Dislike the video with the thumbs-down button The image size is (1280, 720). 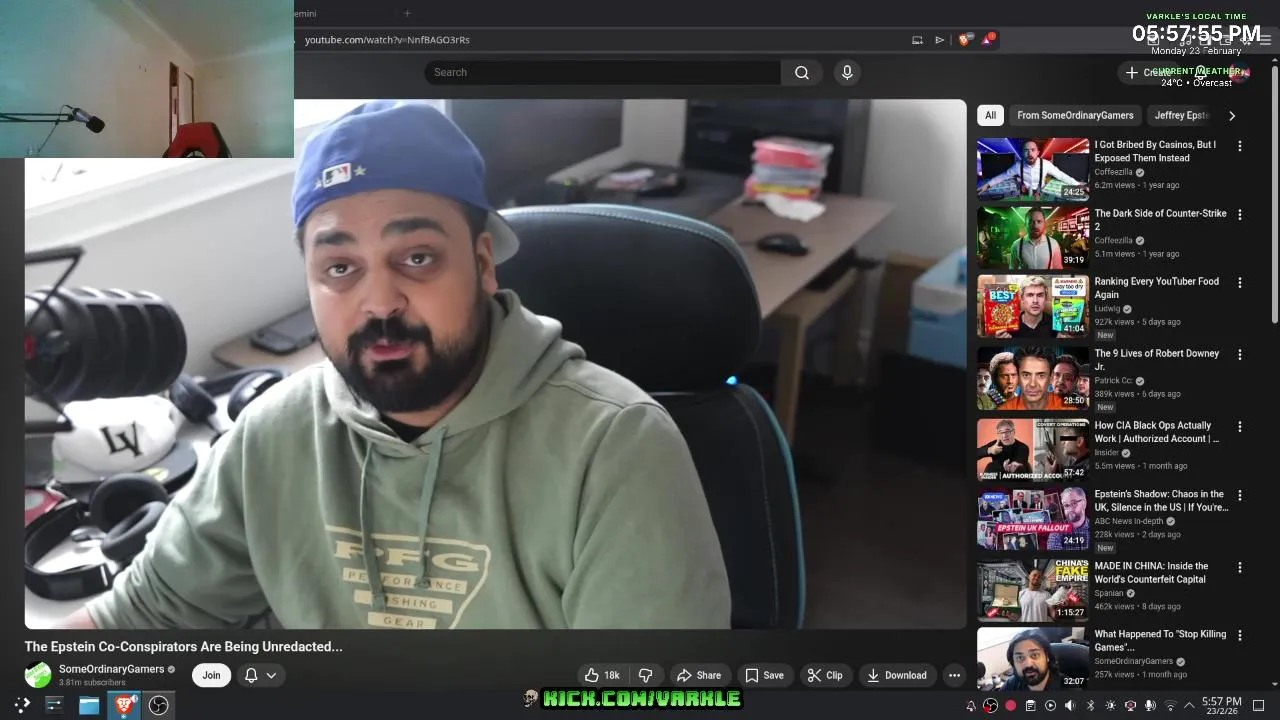coord(646,675)
